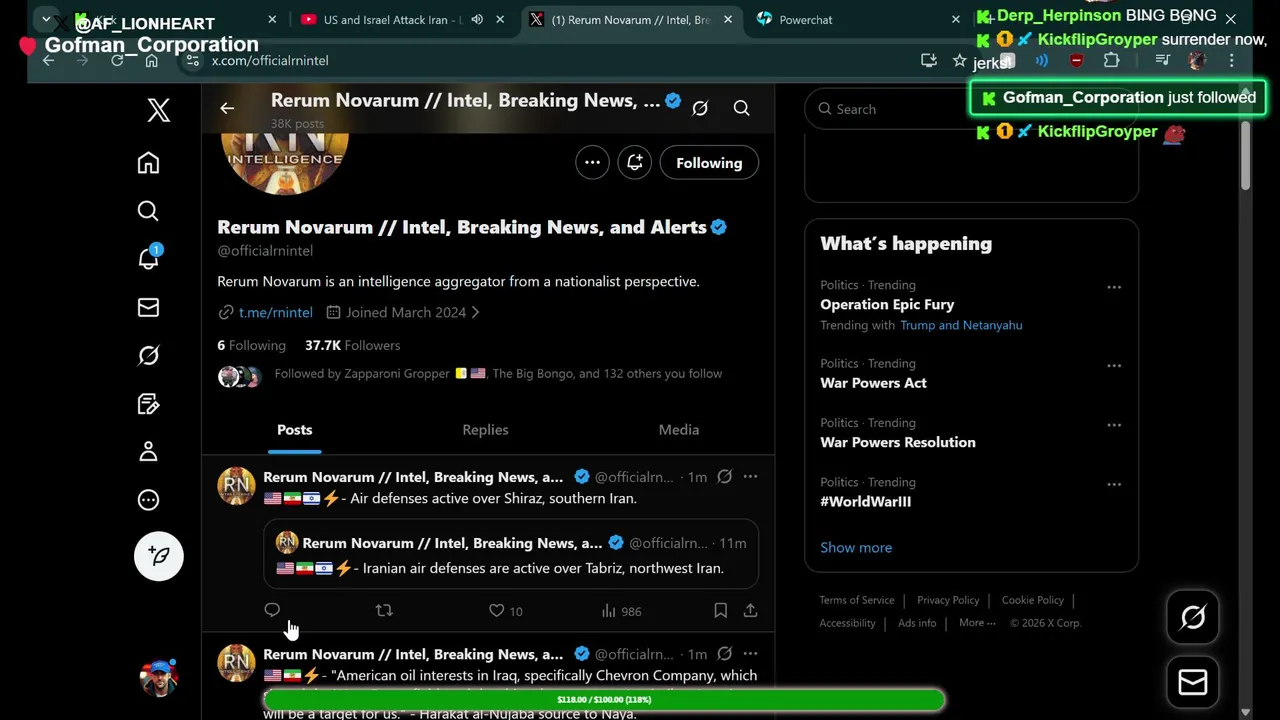This screenshot has height=720, width=1280.
Task: Like the Shiraz post with 10 likes
Action: (x=505, y=610)
